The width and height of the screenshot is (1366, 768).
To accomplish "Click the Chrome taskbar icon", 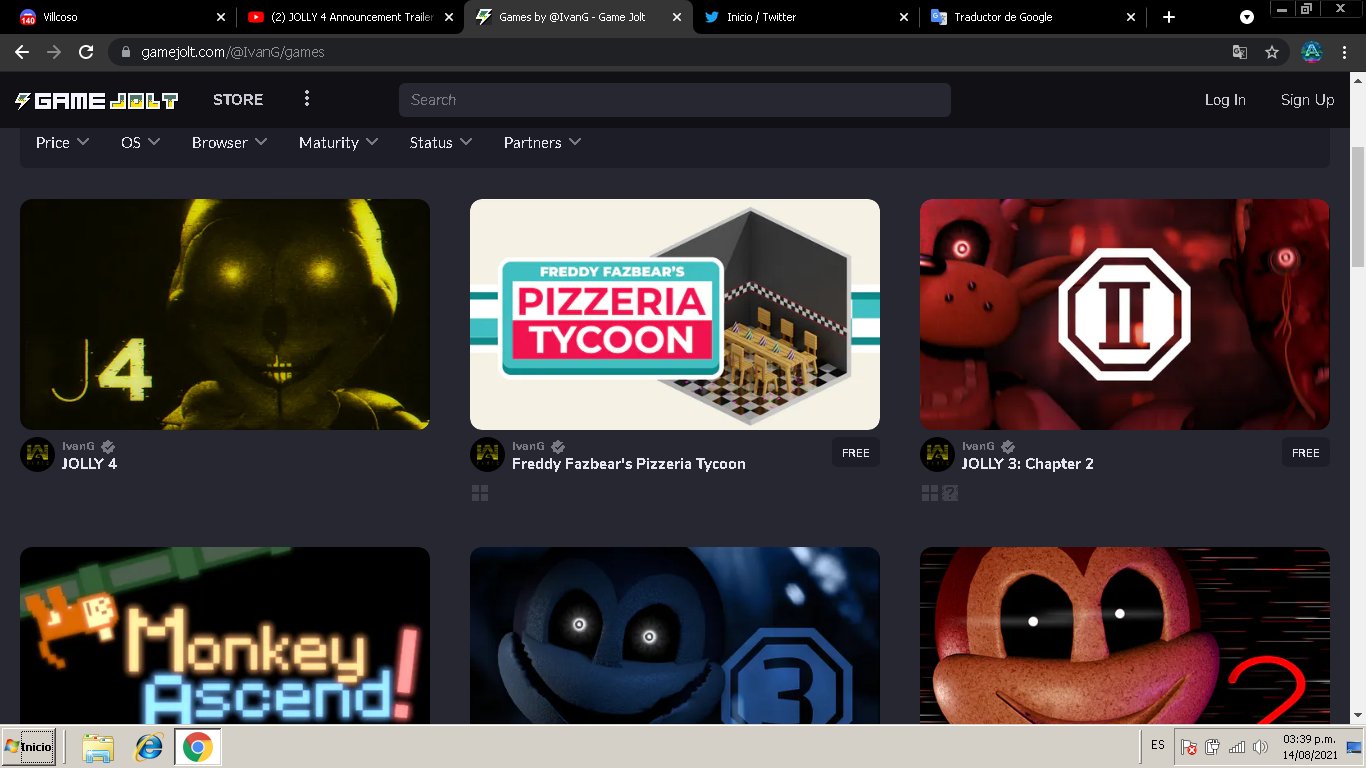I will 197,747.
